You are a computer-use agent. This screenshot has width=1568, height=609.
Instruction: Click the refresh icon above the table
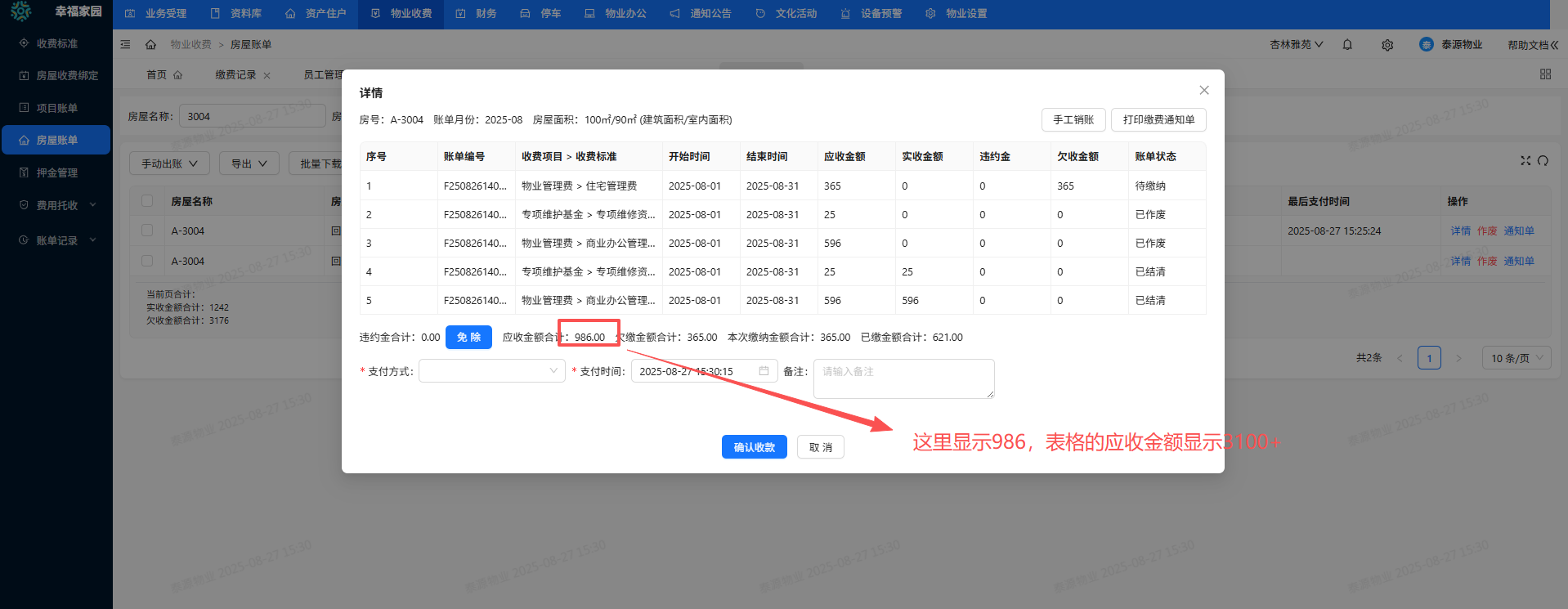coord(1543,160)
